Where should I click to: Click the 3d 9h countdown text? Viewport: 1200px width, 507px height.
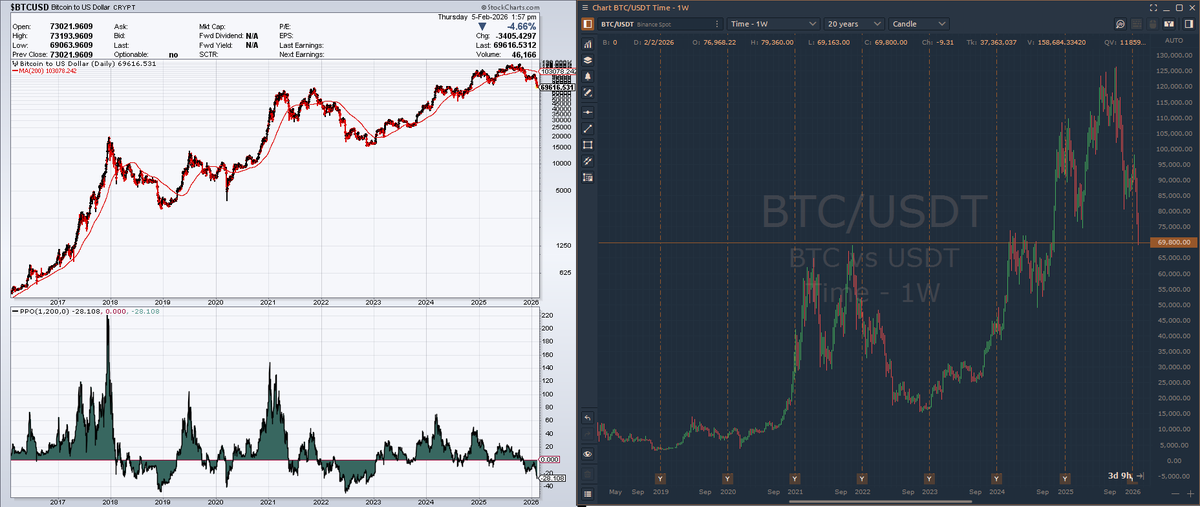pos(1120,475)
